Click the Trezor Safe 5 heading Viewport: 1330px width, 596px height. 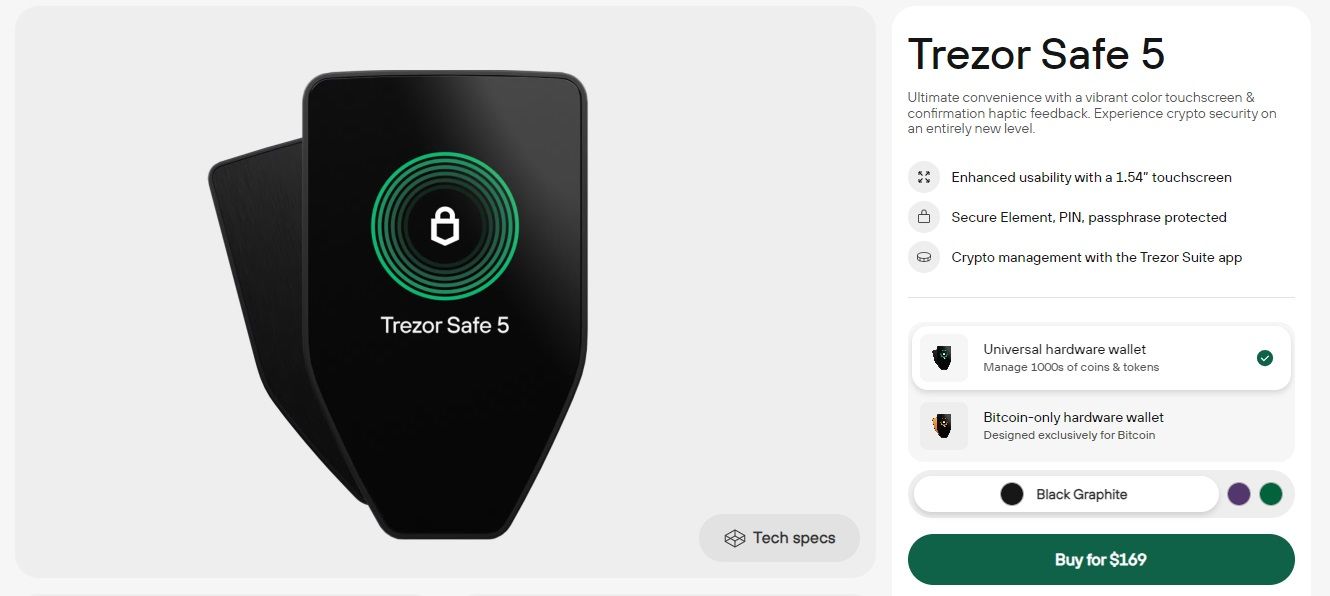click(x=1036, y=54)
